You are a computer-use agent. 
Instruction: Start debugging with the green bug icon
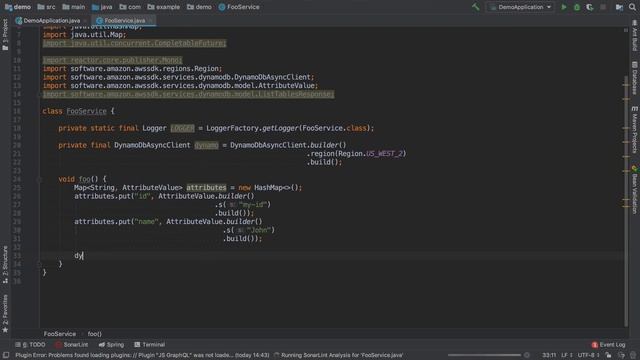(x=577, y=7)
